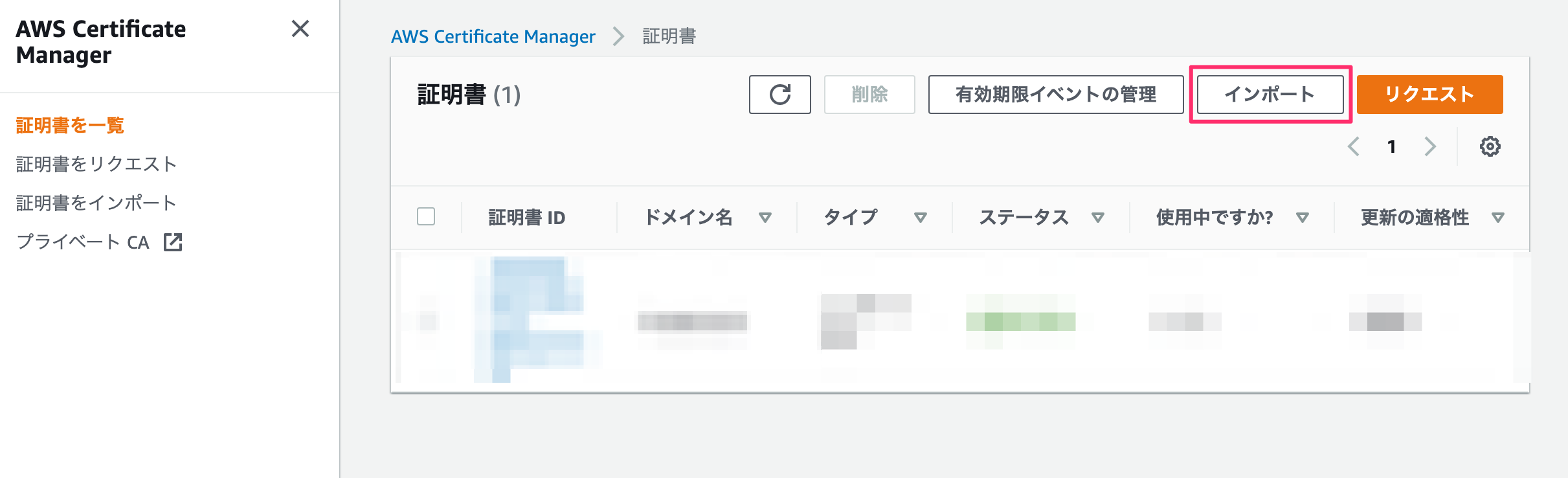Open 証明書をインポート in the sidebar
This screenshot has width=1568, height=478.
pos(96,203)
